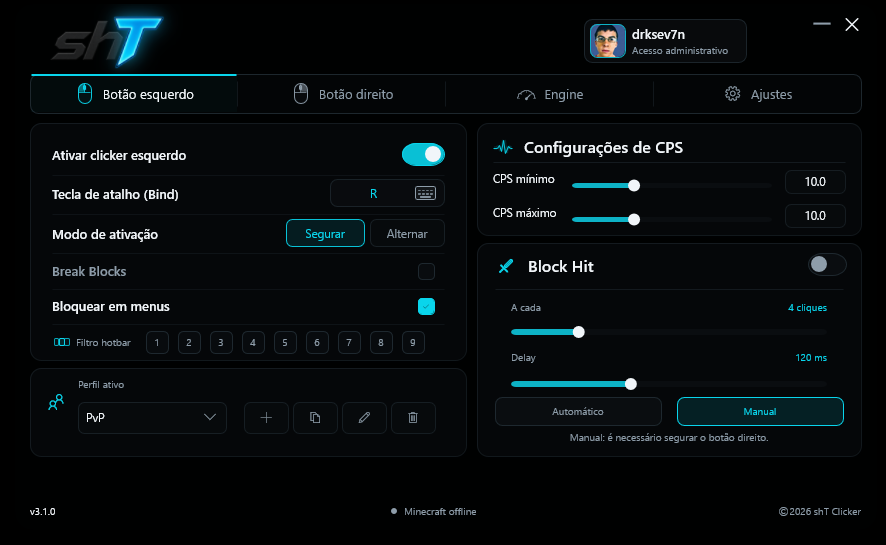Adjust the A cada clicks slider
This screenshot has width=886, height=545.
click(x=668, y=332)
